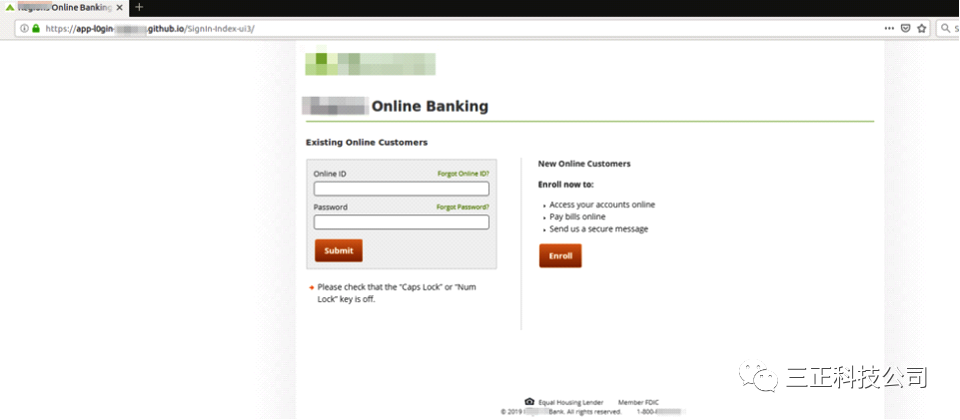Click the "Password" field label
The height and width of the screenshot is (420, 960).
[331, 207]
